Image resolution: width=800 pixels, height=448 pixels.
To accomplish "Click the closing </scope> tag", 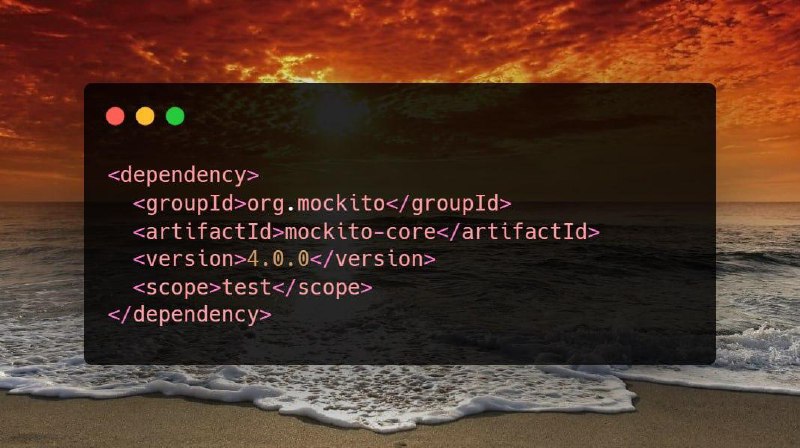I will click(322, 288).
